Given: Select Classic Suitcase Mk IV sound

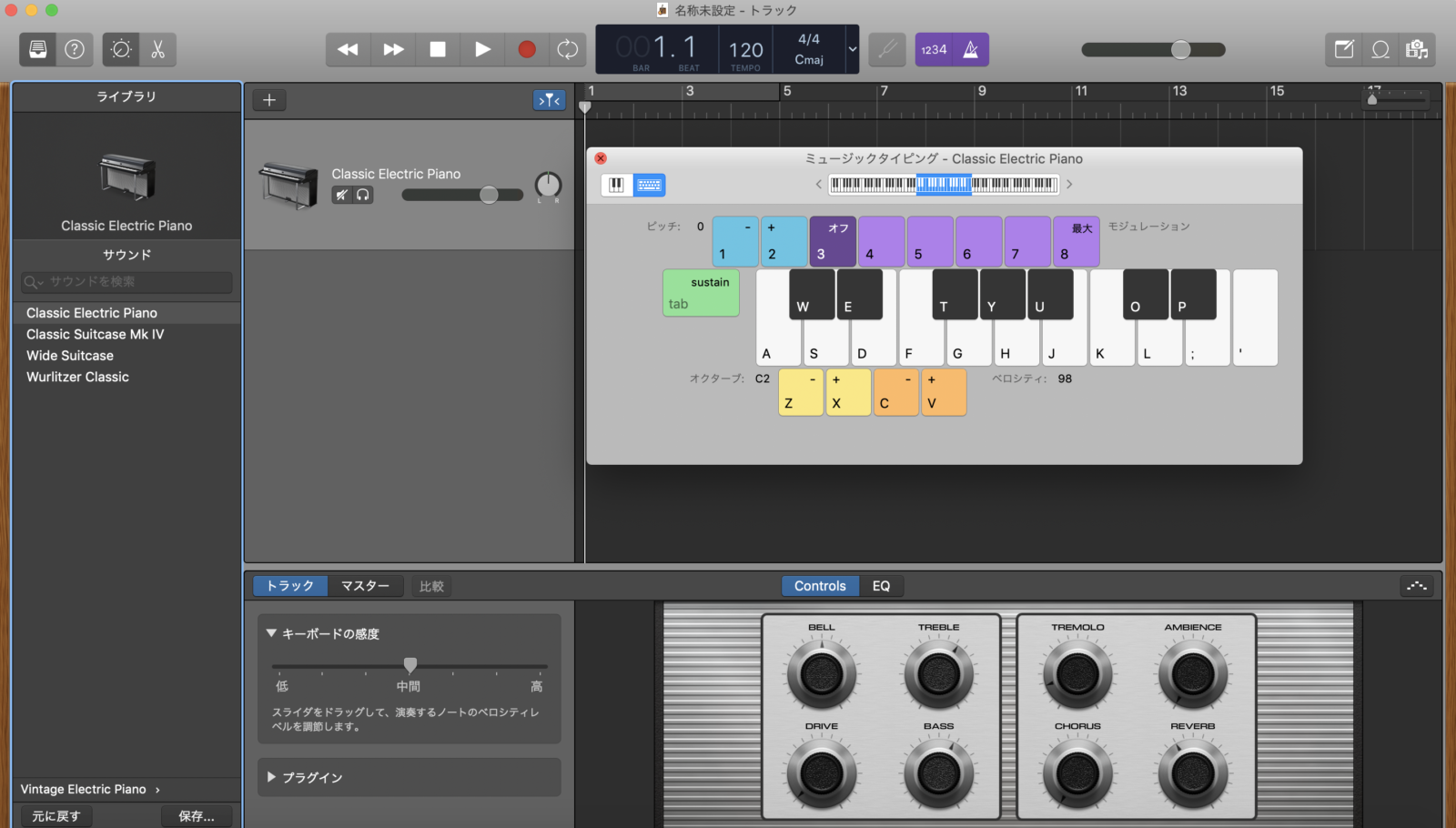Looking at the screenshot, I should pos(126,334).
